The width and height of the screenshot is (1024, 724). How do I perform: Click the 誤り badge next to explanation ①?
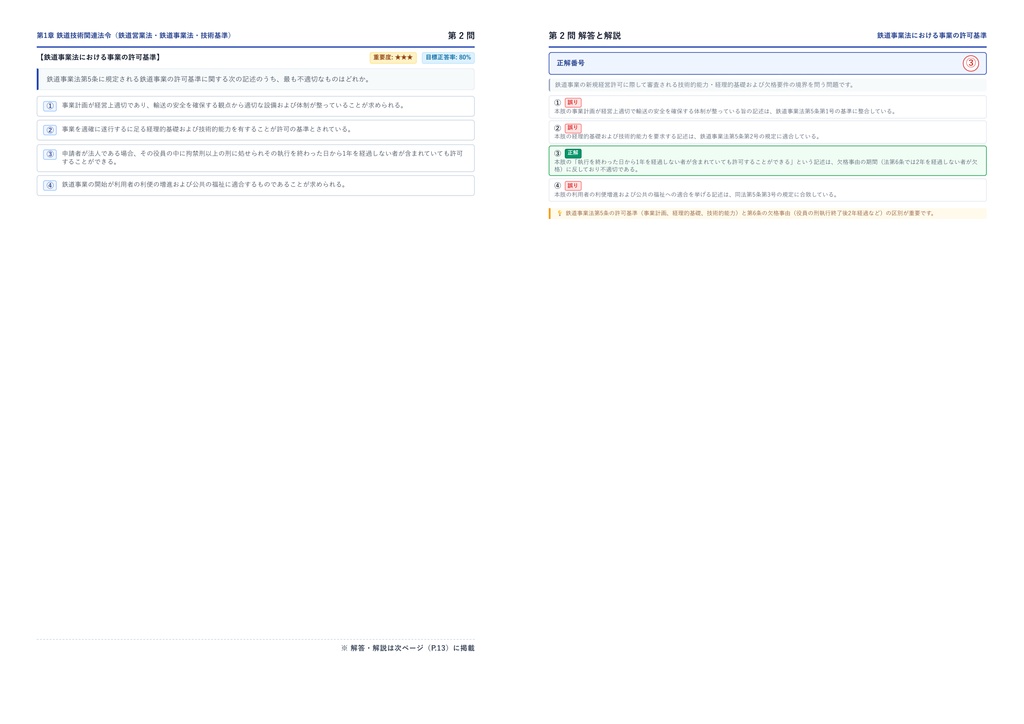(x=573, y=102)
